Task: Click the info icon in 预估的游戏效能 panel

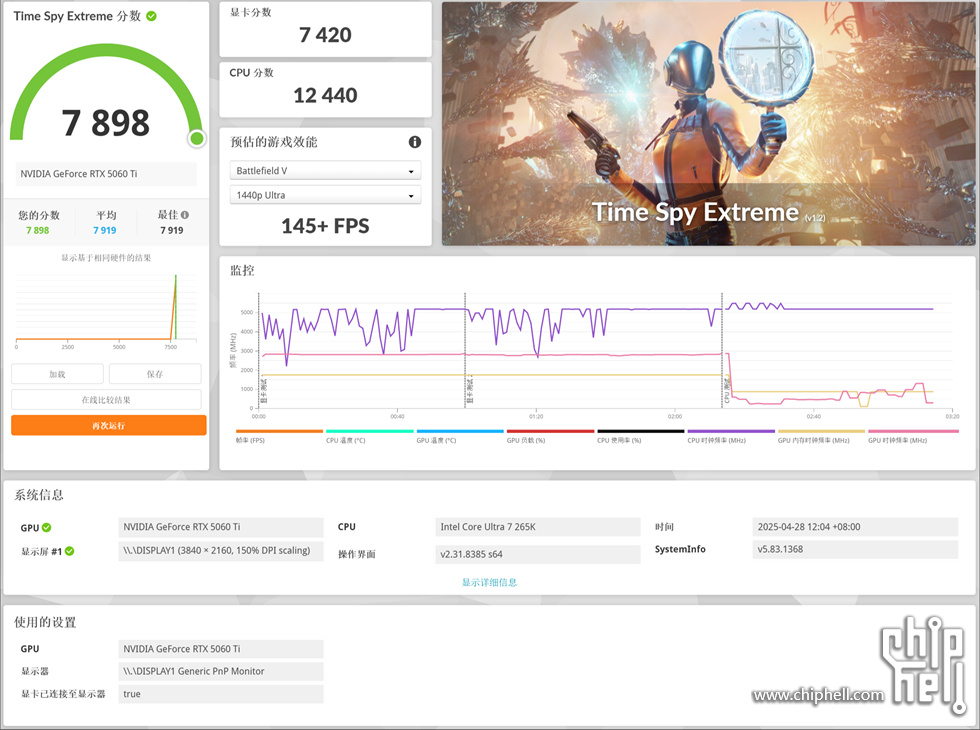Action: 414,142
